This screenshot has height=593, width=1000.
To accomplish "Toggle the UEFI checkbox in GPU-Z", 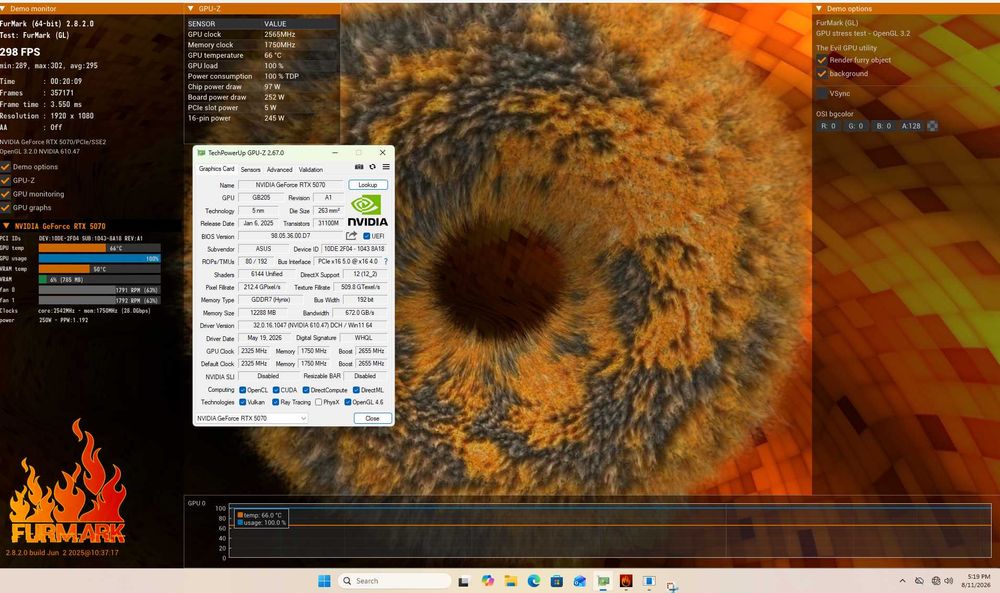I will (367, 237).
